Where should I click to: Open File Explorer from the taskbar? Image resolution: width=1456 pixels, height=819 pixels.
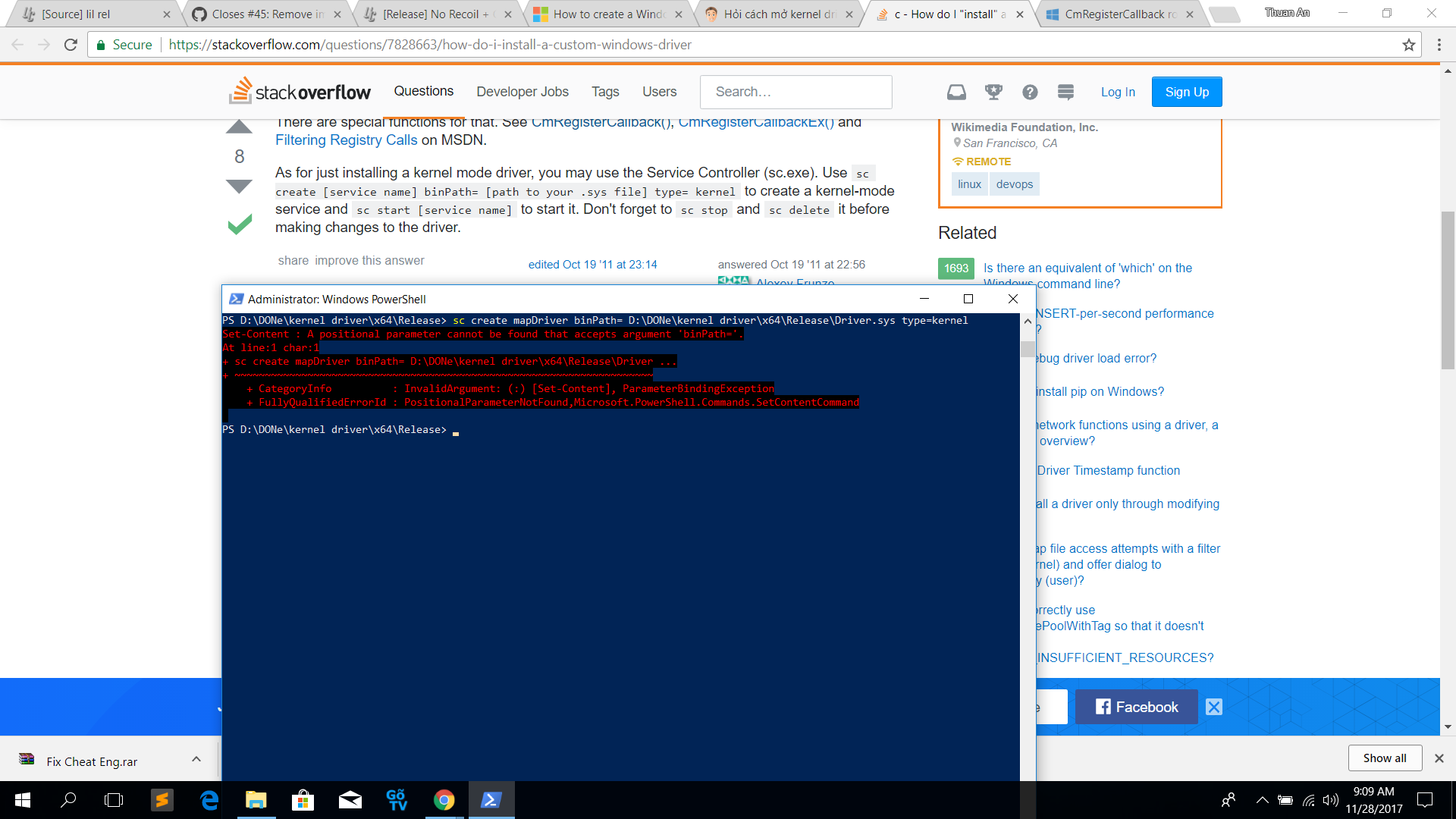256,800
